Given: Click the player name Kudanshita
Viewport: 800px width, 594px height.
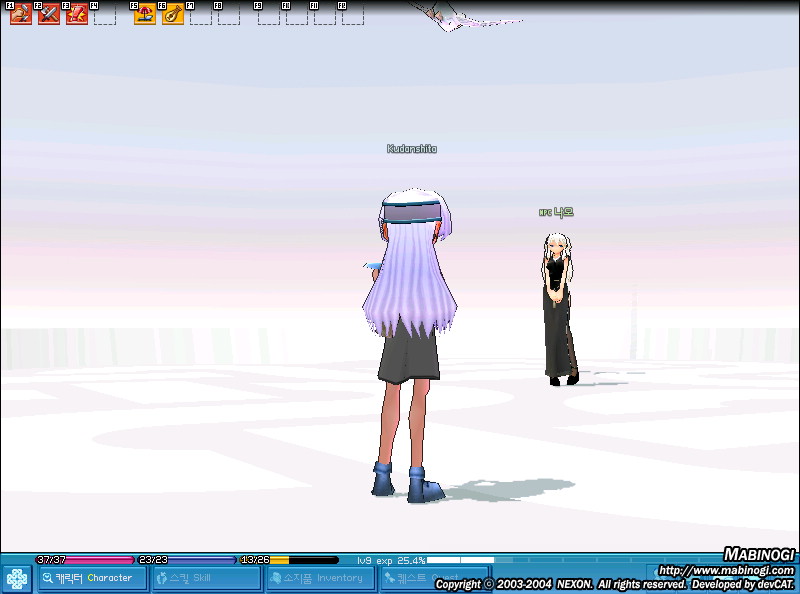Looking at the screenshot, I should pyautogui.click(x=412, y=148).
